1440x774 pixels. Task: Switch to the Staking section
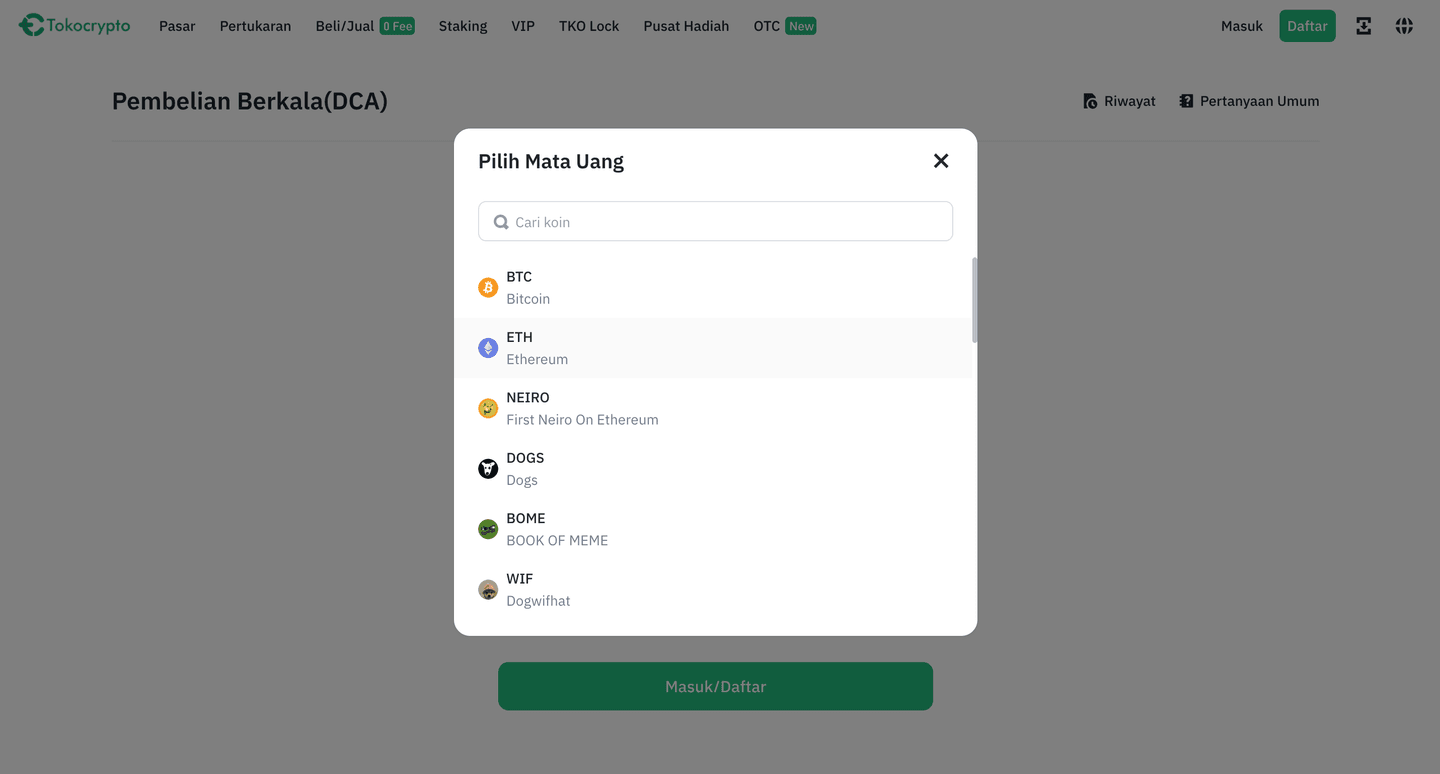tap(462, 26)
